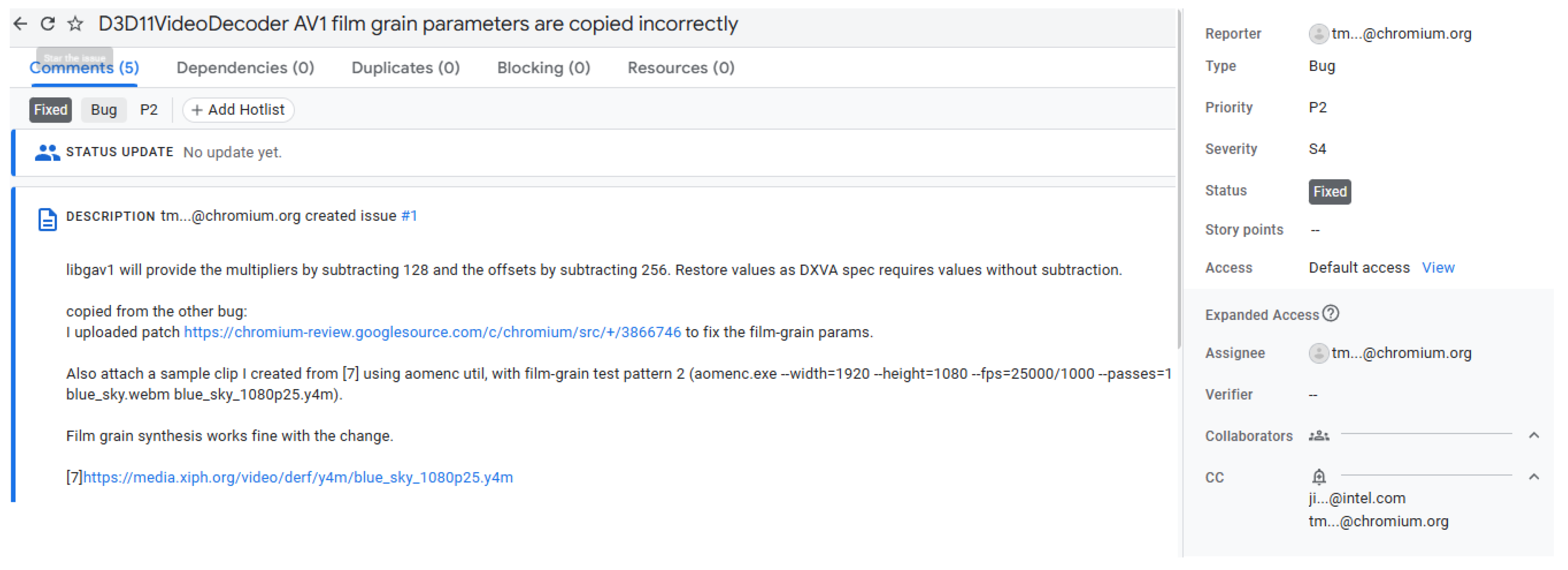1568x570 pixels.
Task: Collapse the CC section
Action: pos(1534,477)
